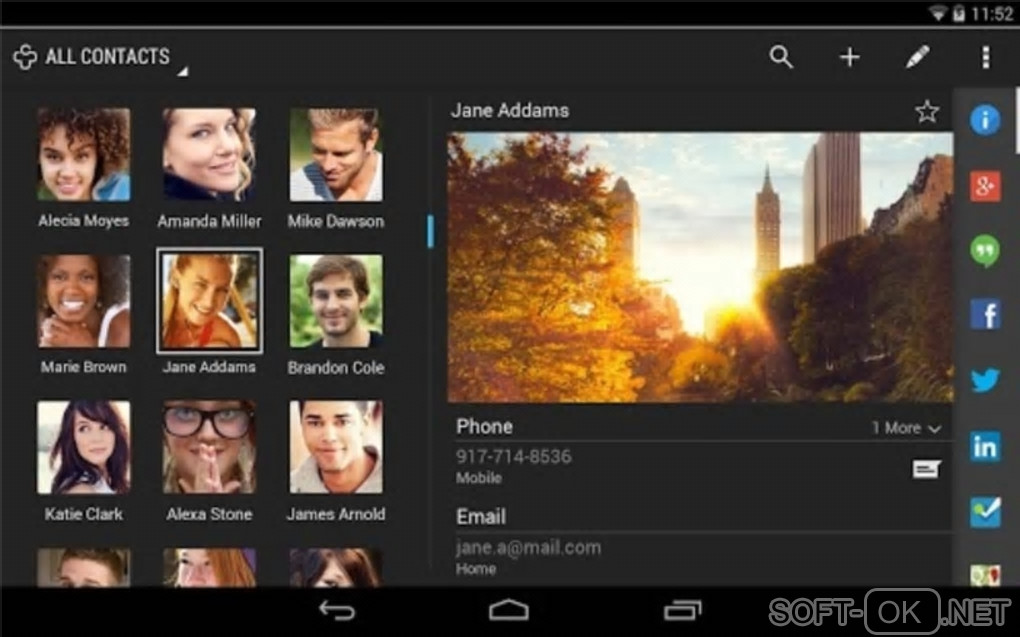
Task: Select Brandon Cole contact photo
Action: 336,301
